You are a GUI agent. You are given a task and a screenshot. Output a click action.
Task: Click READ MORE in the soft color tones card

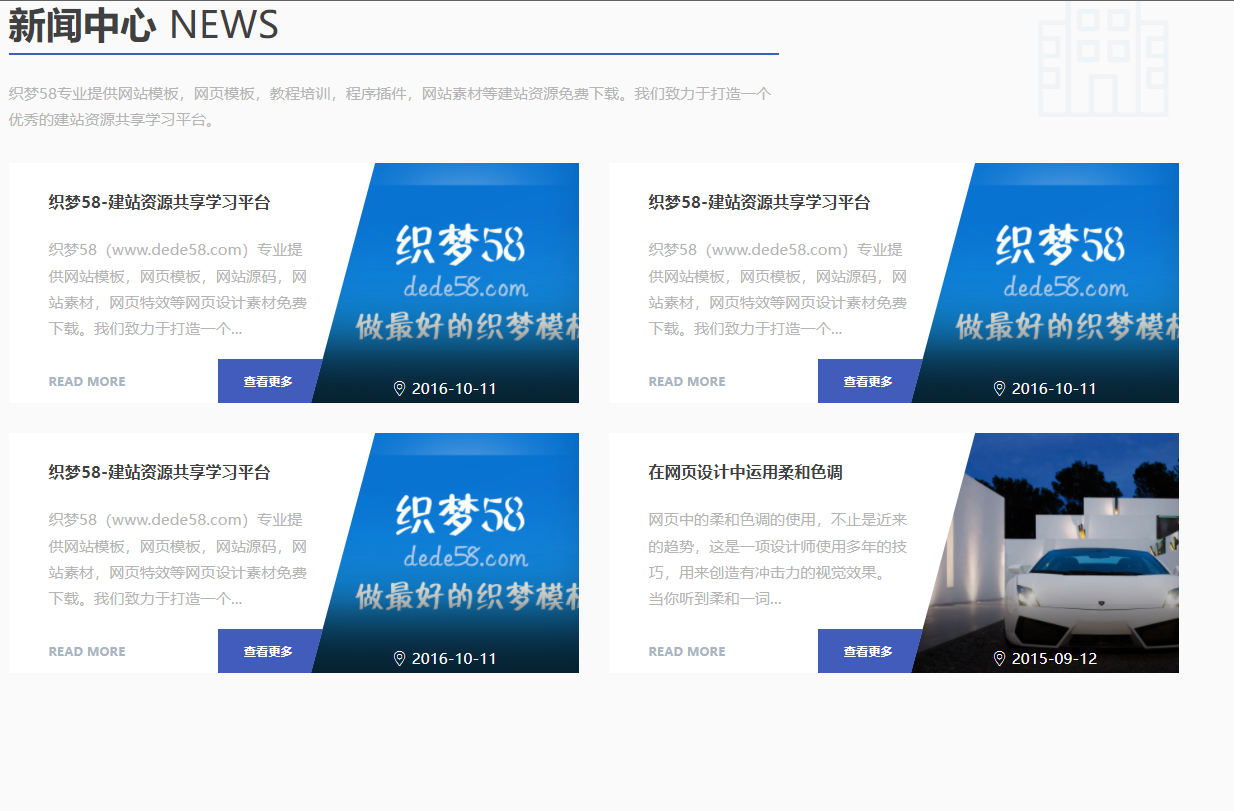pyautogui.click(x=687, y=651)
